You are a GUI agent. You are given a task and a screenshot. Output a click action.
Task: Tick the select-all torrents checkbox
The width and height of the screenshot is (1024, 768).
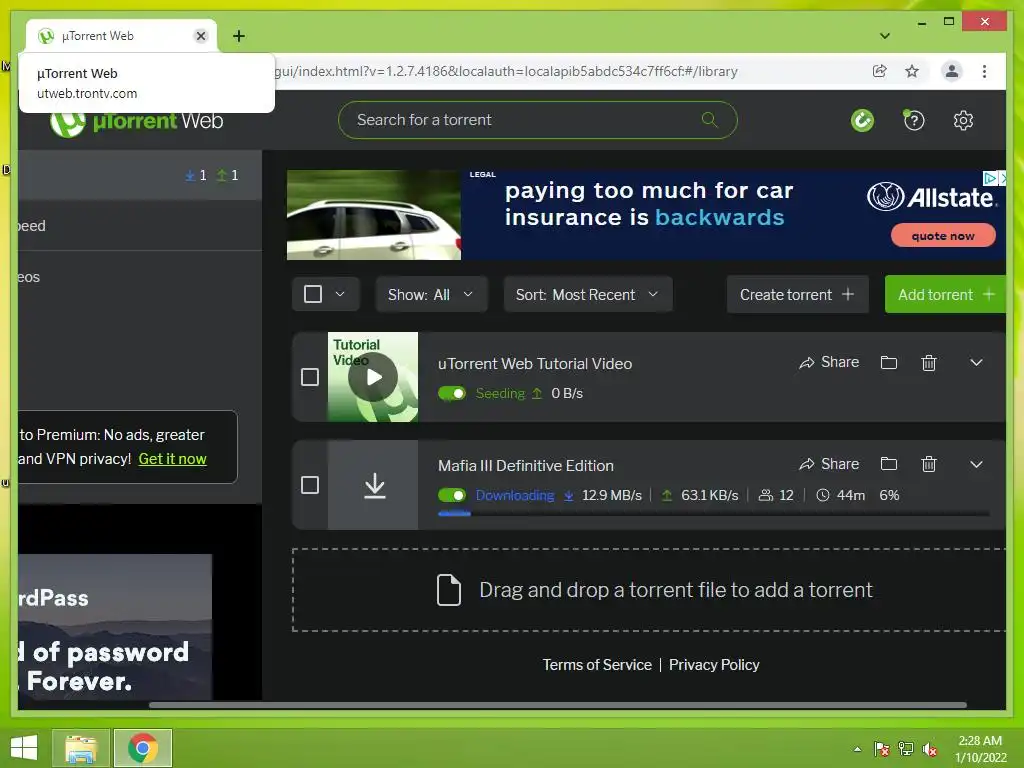pyautogui.click(x=313, y=294)
